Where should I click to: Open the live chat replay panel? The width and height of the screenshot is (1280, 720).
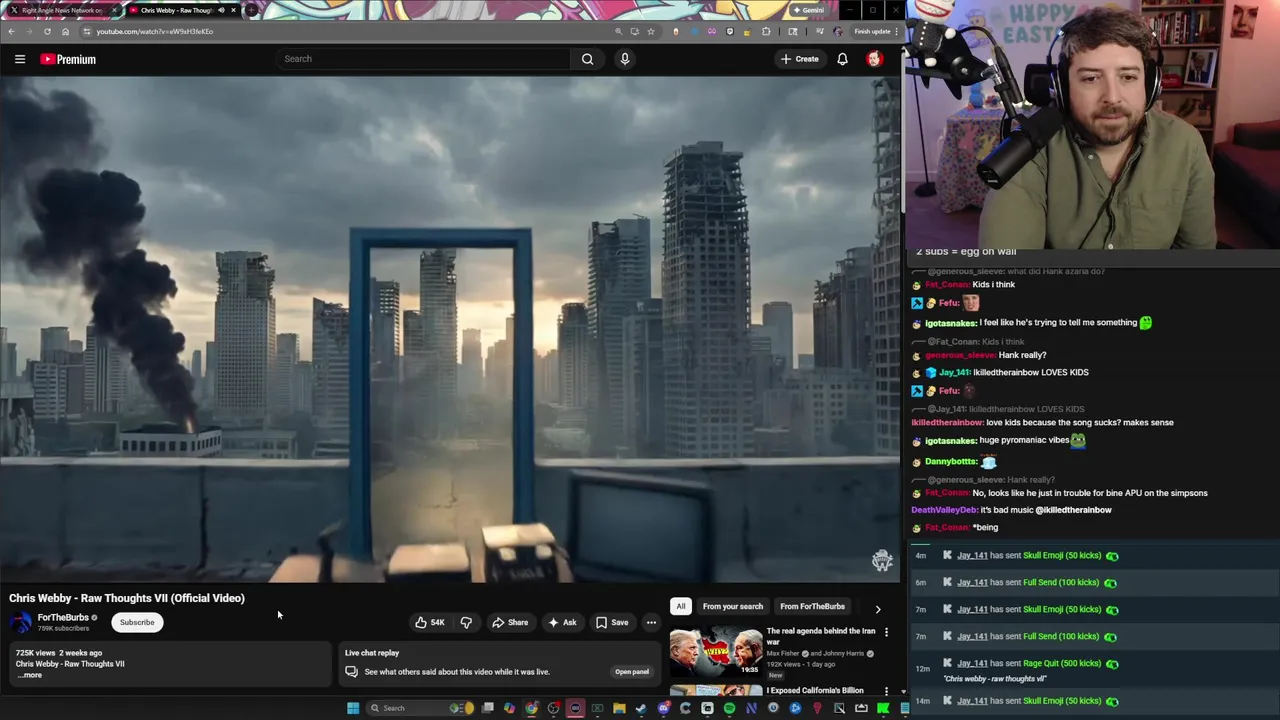click(x=632, y=672)
